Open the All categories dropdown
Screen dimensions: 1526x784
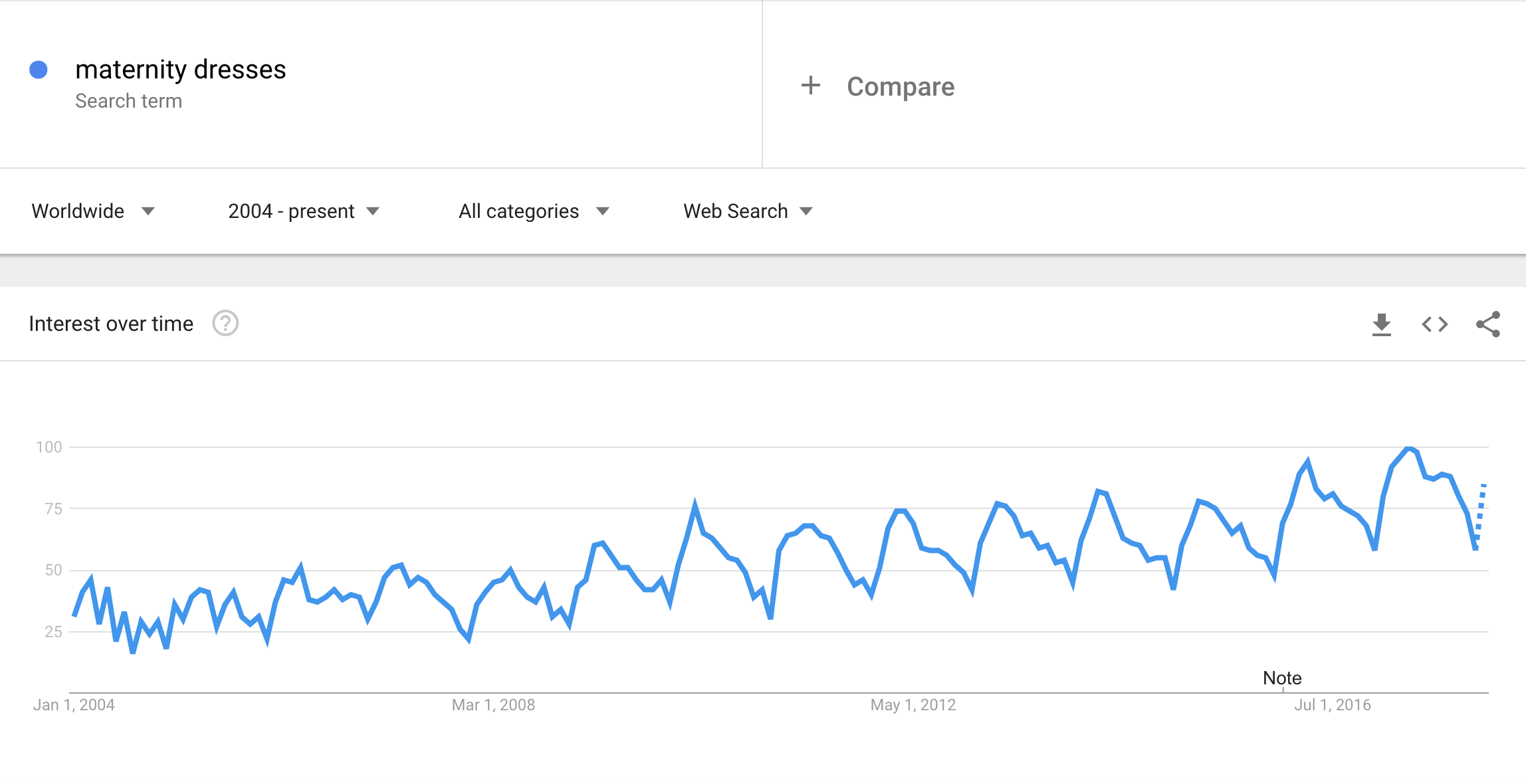(x=533, y=211)
